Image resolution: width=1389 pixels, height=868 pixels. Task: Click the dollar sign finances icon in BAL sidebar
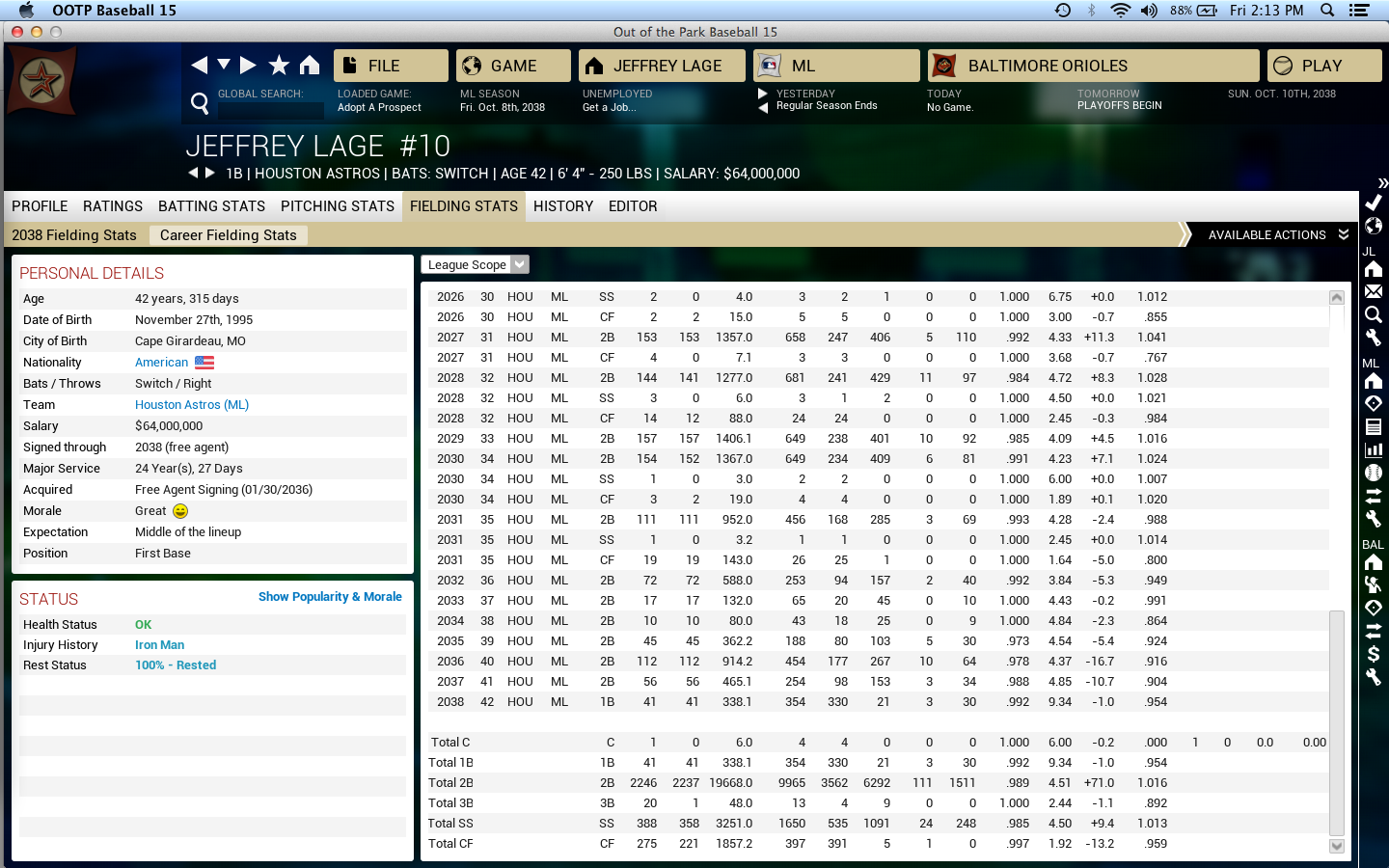click(x=1374, y=654)
